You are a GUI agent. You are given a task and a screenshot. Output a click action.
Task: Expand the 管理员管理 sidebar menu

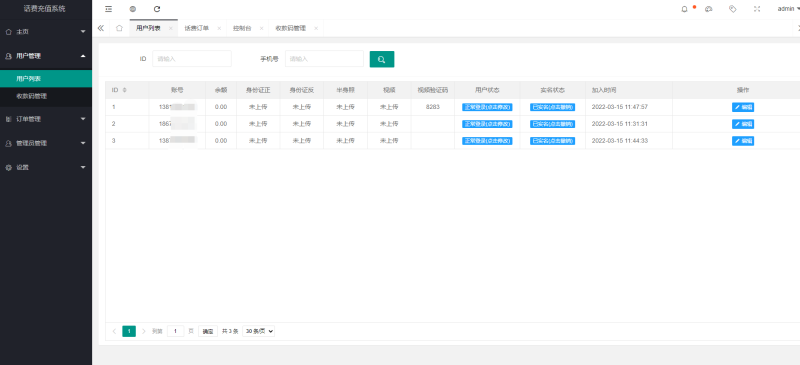click(x=46, y=143)
